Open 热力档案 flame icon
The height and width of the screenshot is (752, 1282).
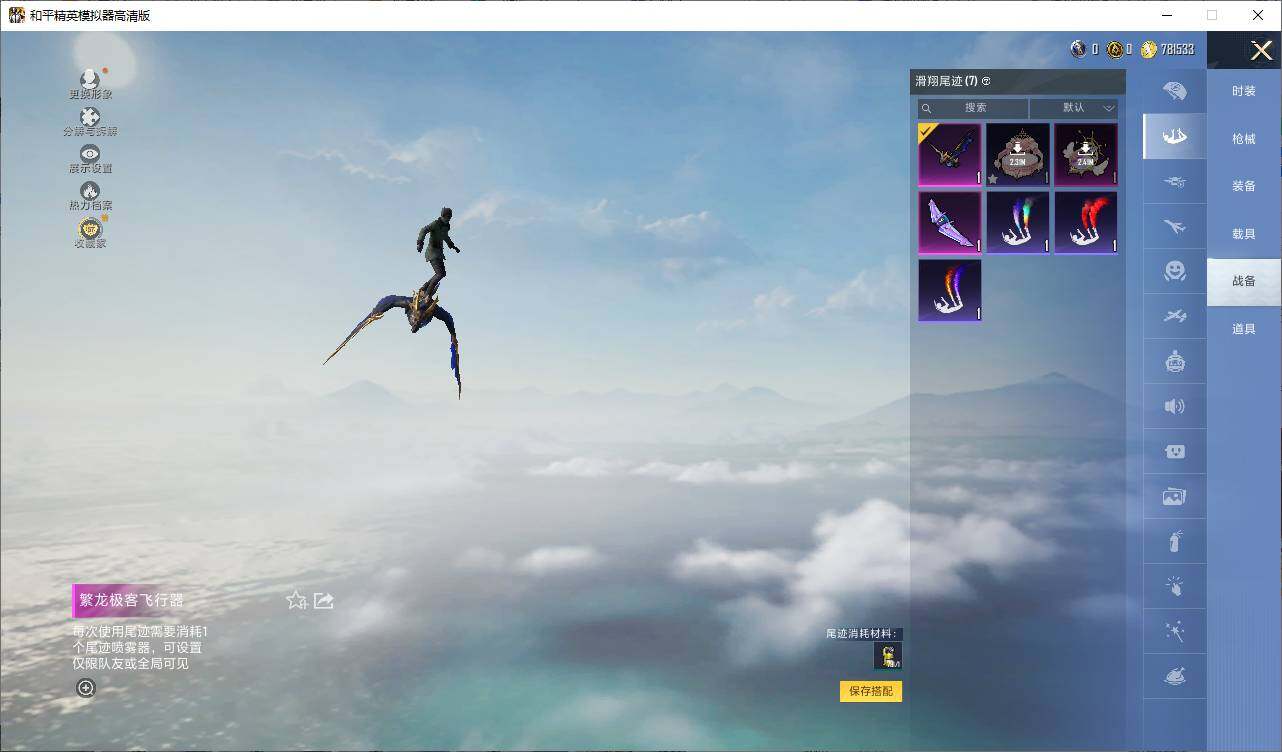[x=90, y=196]
